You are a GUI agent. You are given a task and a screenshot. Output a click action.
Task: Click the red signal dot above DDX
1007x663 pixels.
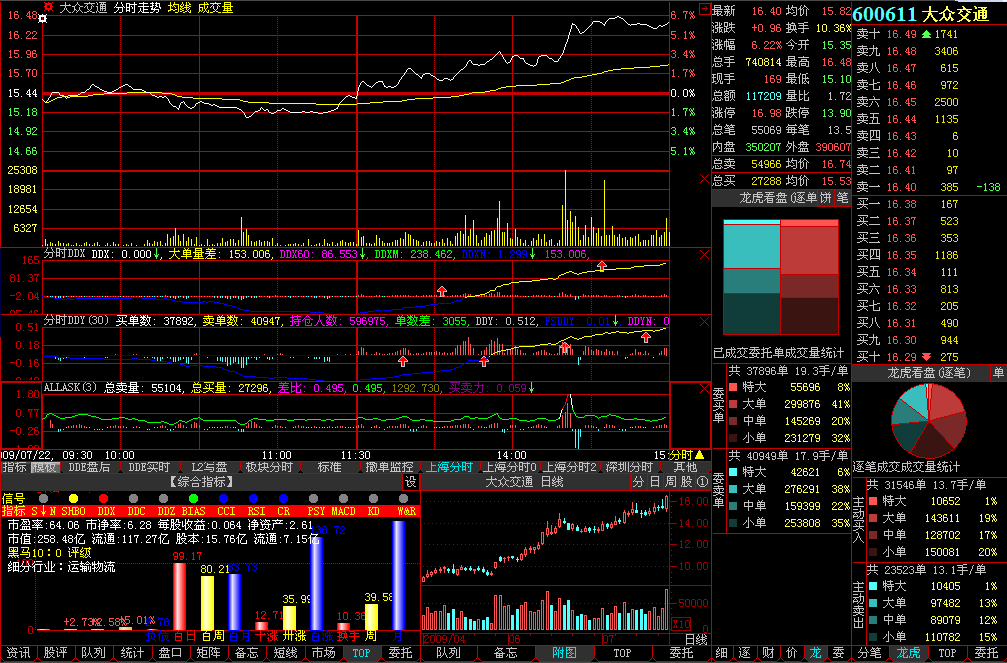(103, 499)
